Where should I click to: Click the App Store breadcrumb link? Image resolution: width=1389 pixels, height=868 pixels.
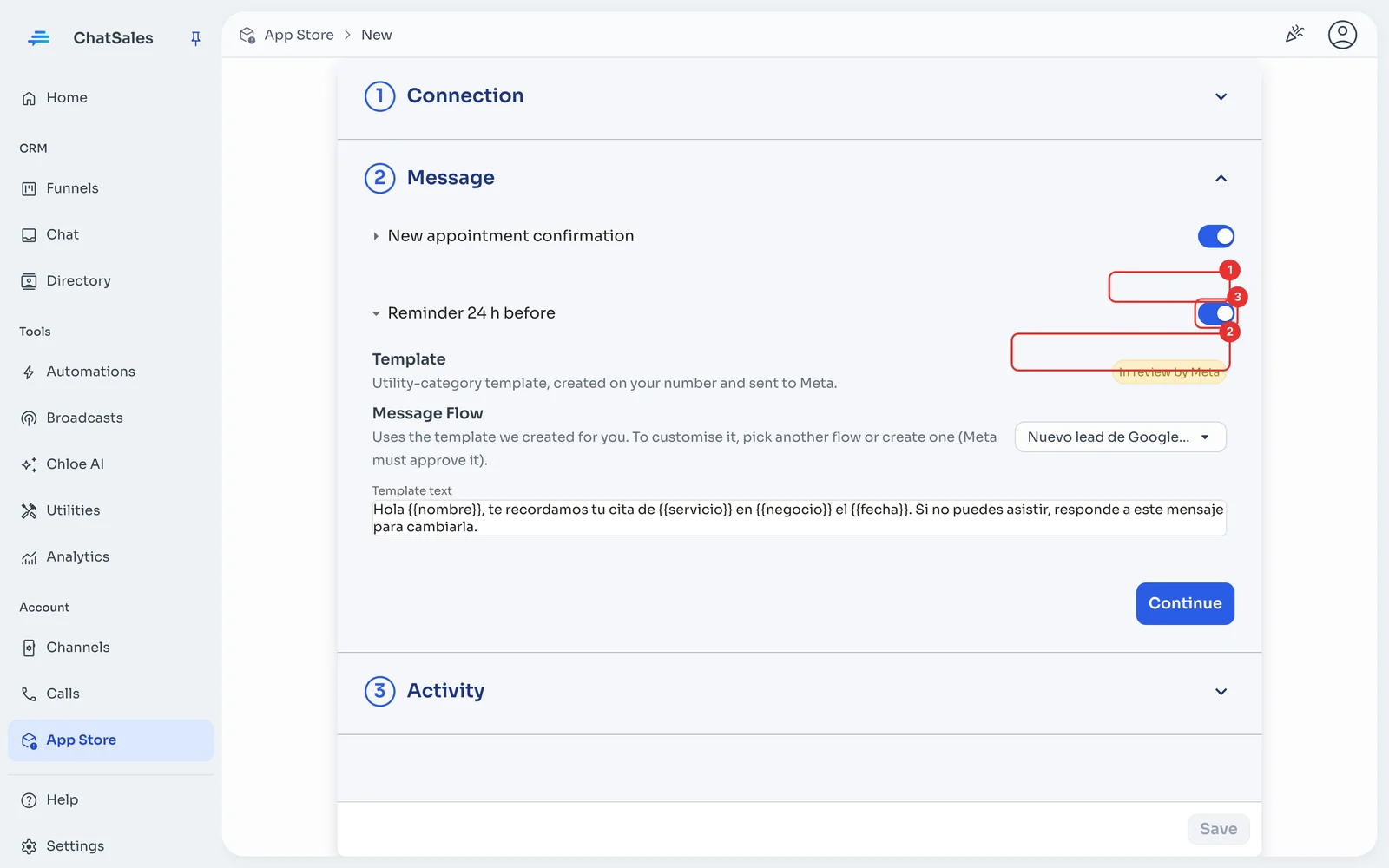299,35
